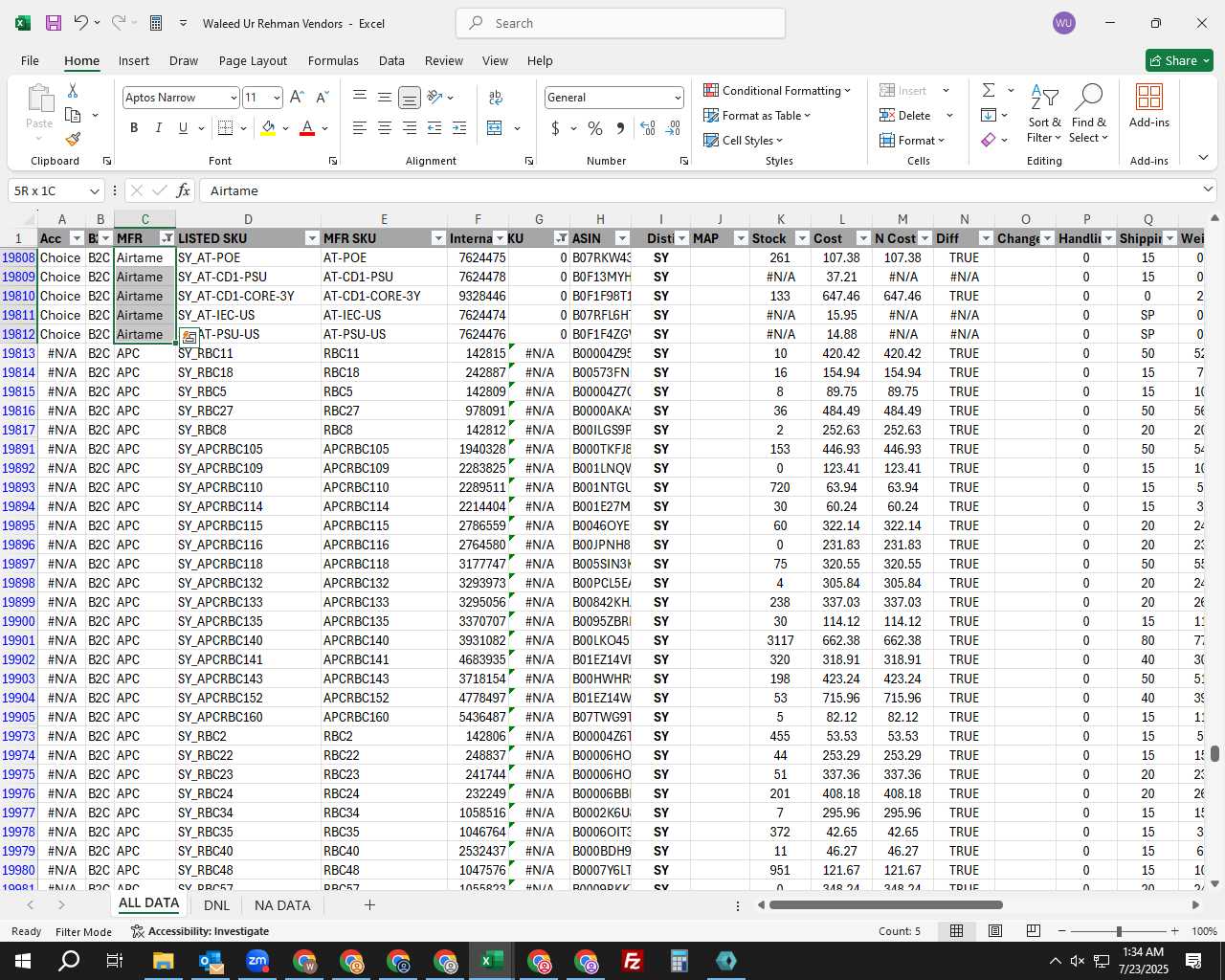Screen dimensions: 1225x980
Task: Switch to the Formulas ribbon tab
Action: tap(333, 60)
